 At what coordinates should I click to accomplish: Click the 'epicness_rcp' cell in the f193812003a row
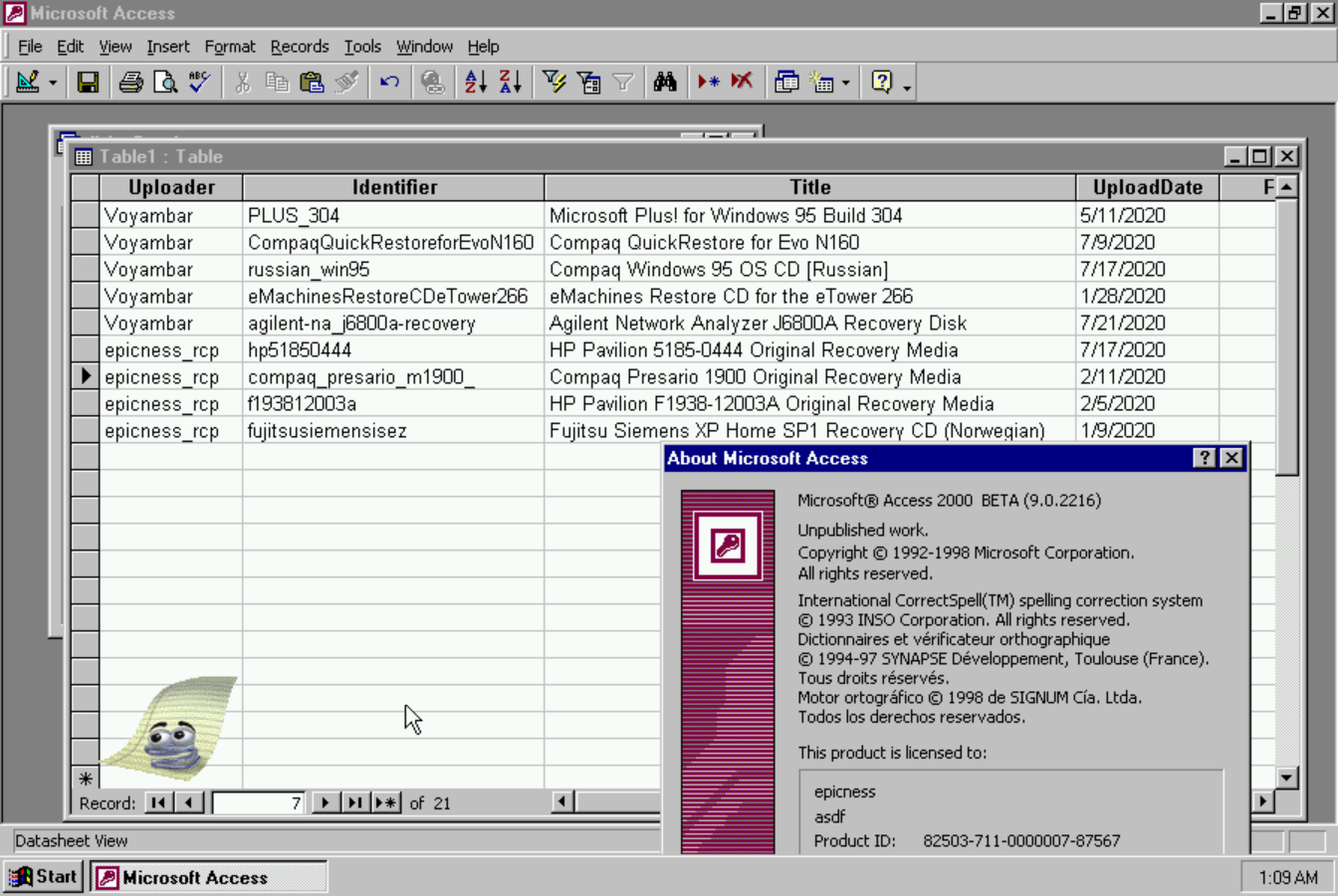[171, 403]
